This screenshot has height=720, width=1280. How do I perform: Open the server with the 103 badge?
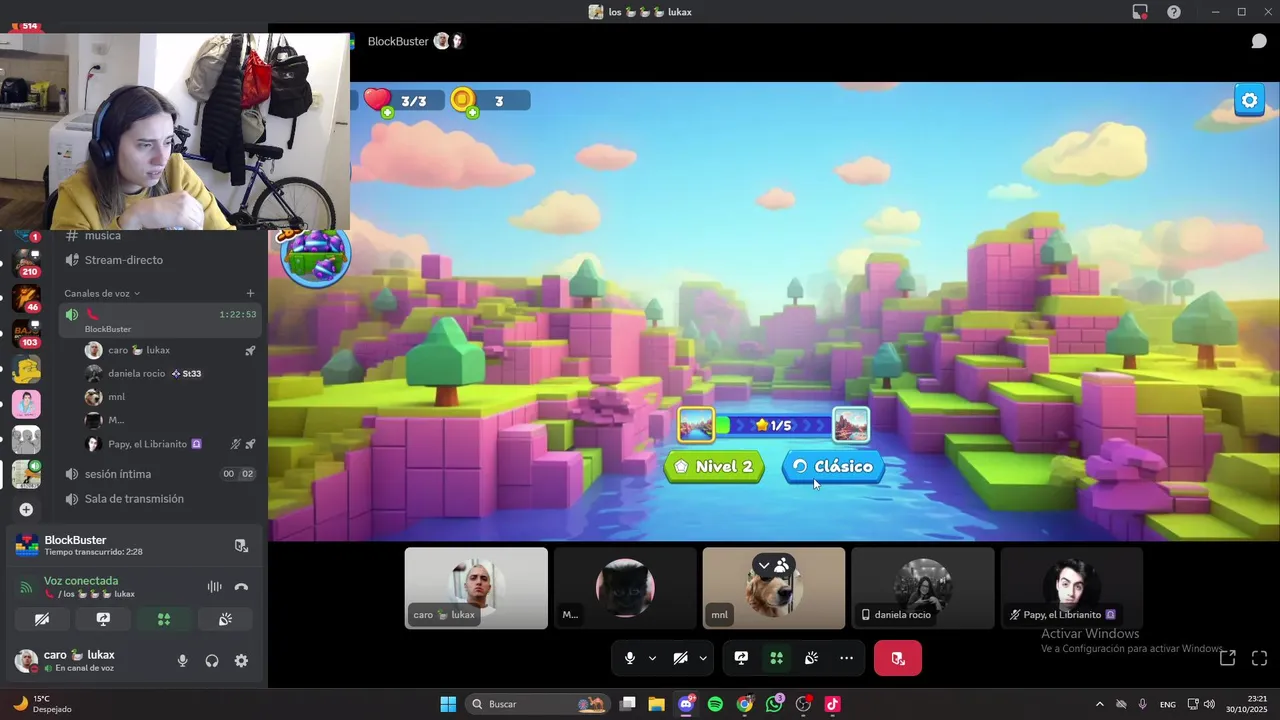click(26, 334)
